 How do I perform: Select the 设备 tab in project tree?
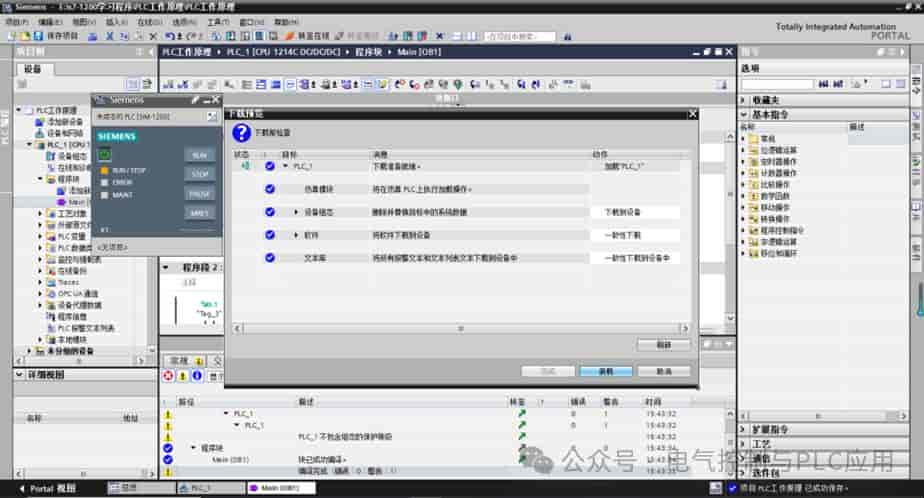[33, 69]
